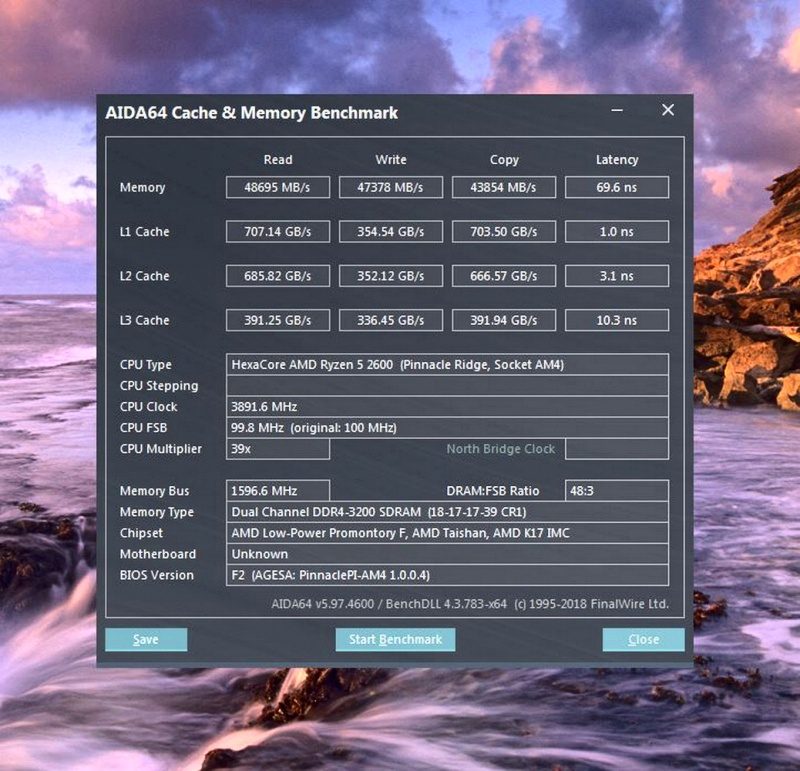The image size is (800, 771).
Task: Click the DRAM:FSB Ratio label
Action: click(493, 491)
